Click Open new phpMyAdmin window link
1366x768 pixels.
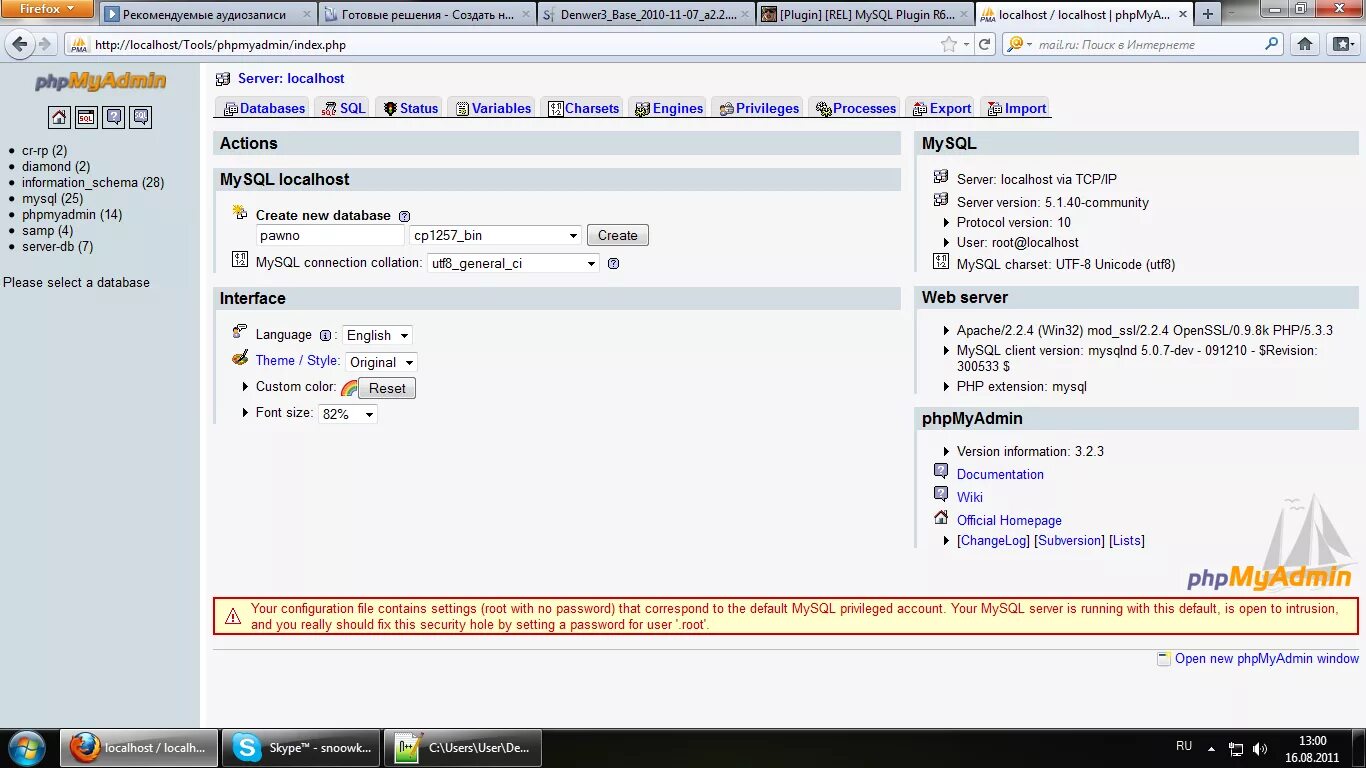pyautogui.click(x=1267, y=658)
